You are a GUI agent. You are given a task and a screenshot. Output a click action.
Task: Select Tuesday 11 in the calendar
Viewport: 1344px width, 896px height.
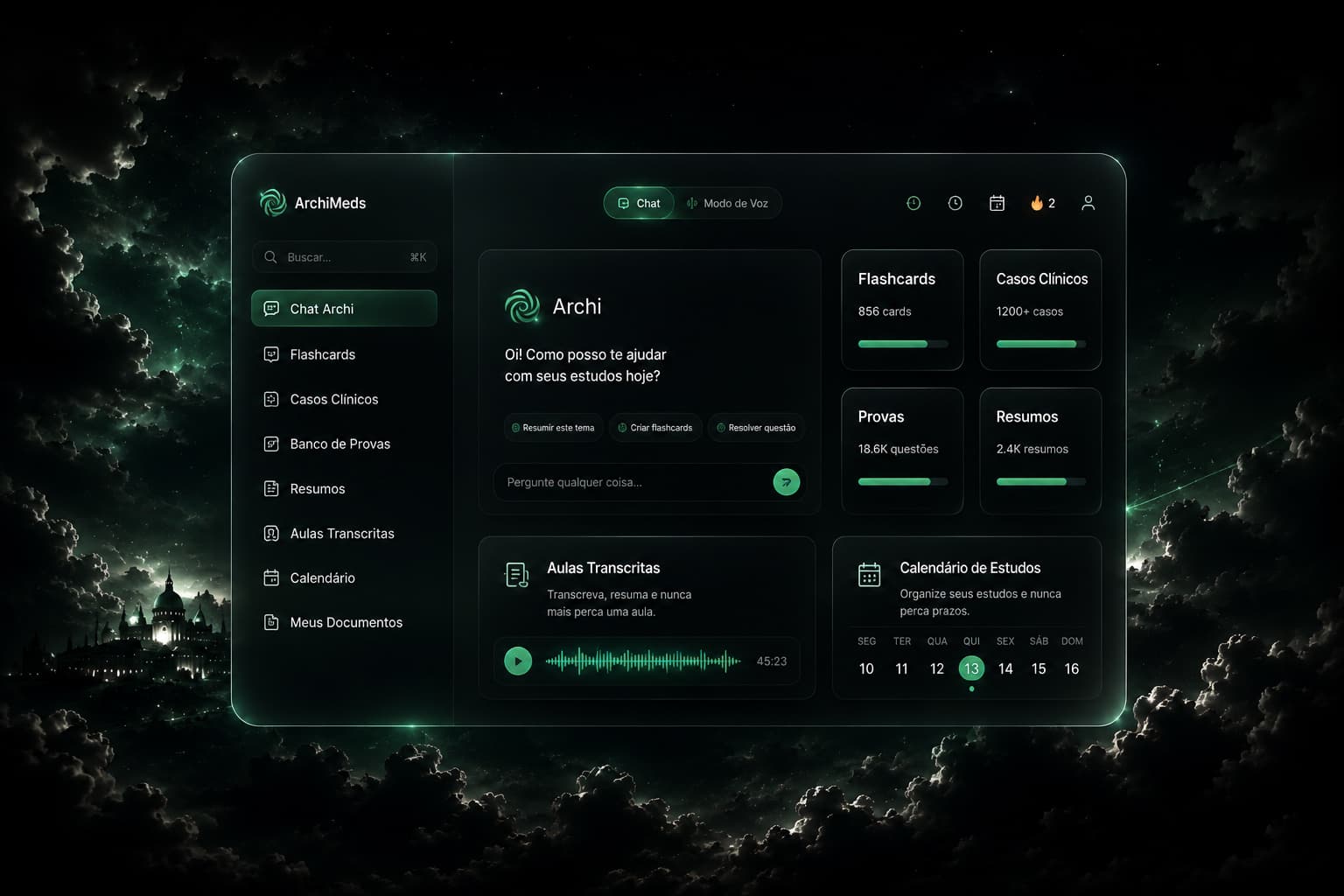tap(901, 668)
